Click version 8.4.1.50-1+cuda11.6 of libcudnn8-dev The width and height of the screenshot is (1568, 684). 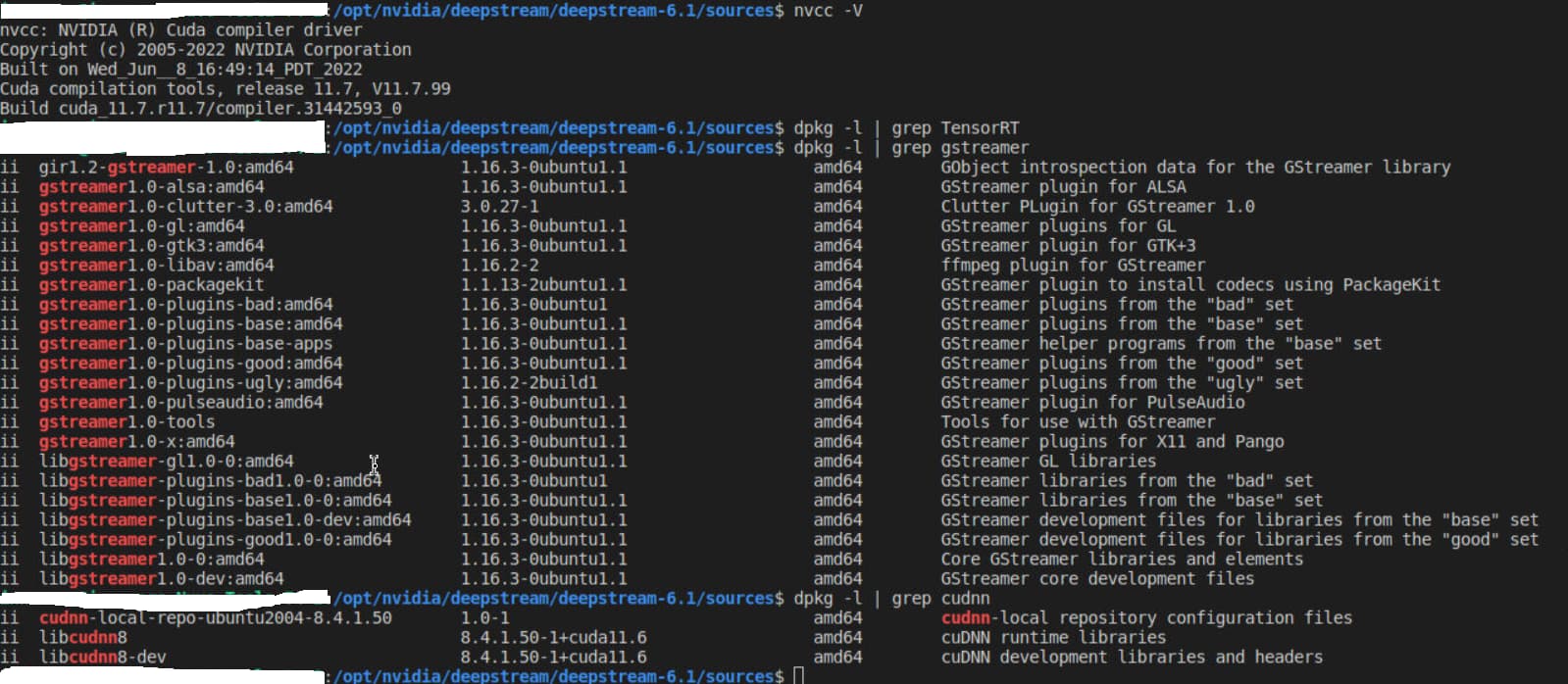[x=554, y=658]
